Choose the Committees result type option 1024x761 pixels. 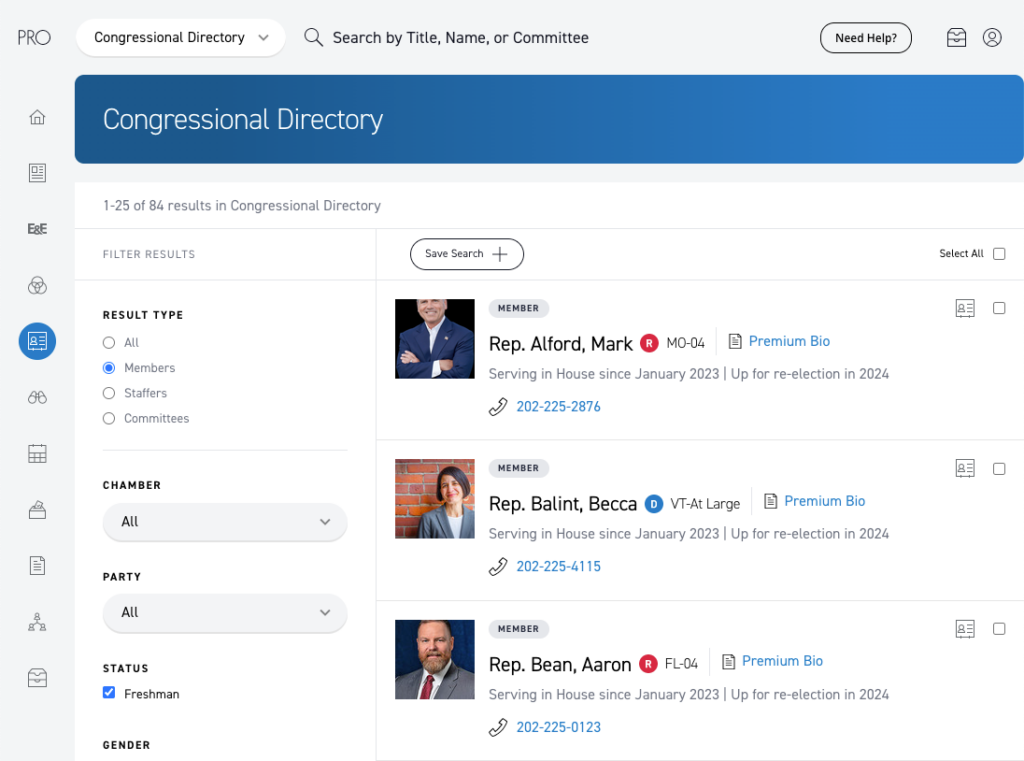(108, 418)
